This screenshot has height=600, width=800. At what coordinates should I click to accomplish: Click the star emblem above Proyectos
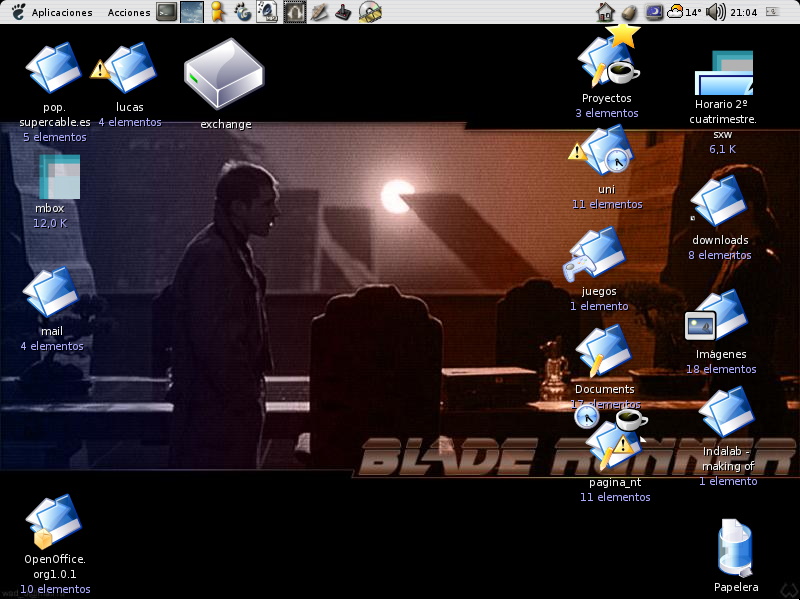pyautogui.click(x=622, y=36)
